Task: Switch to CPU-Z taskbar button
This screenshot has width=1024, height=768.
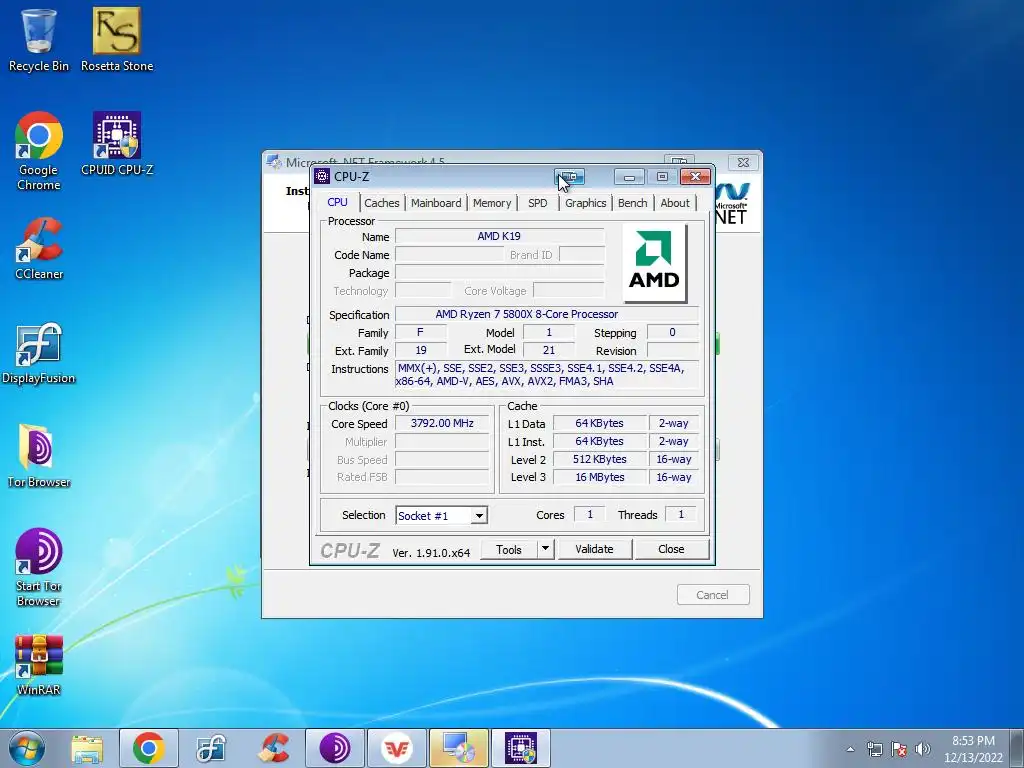Action: (520, 748)
